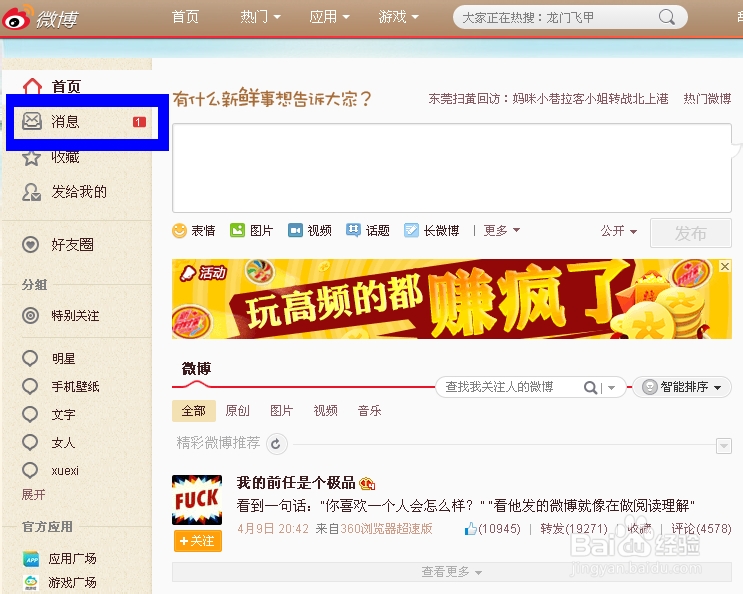Open the 应用 dropdown in top navigation
Screen dimensions: 743x594
point(329,17)
